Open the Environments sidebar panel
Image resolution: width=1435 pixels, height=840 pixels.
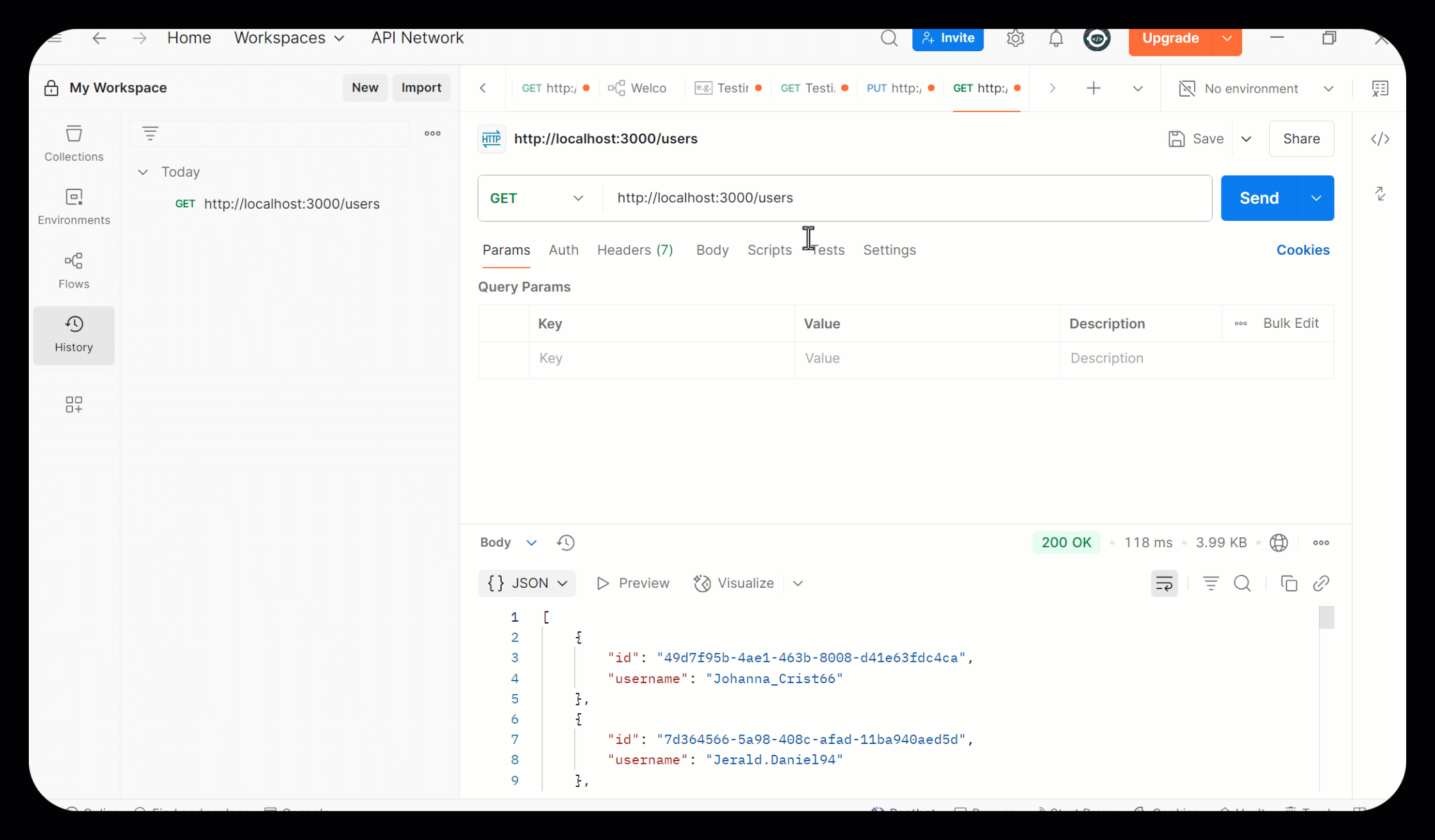click(x=74, y=207)
